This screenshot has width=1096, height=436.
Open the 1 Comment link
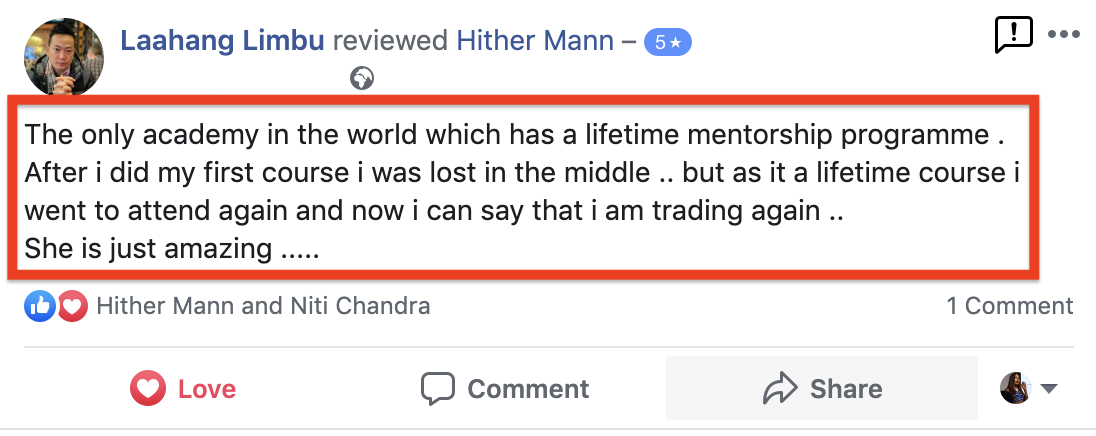pos(1009,306)
